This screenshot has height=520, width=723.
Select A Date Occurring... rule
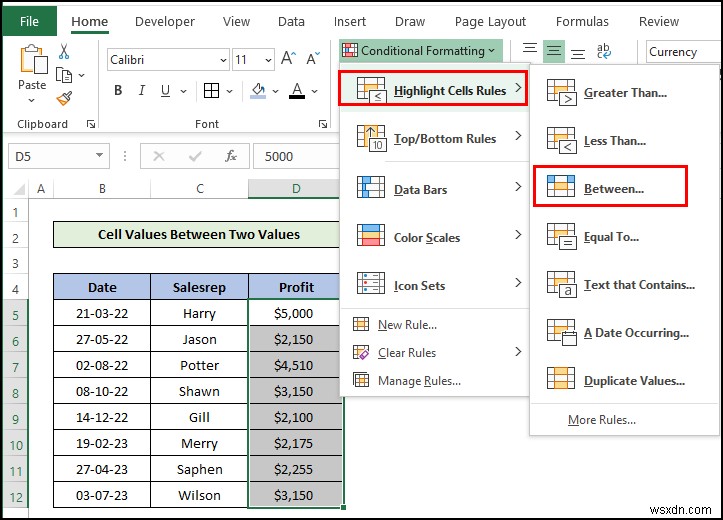coord(624,333)
